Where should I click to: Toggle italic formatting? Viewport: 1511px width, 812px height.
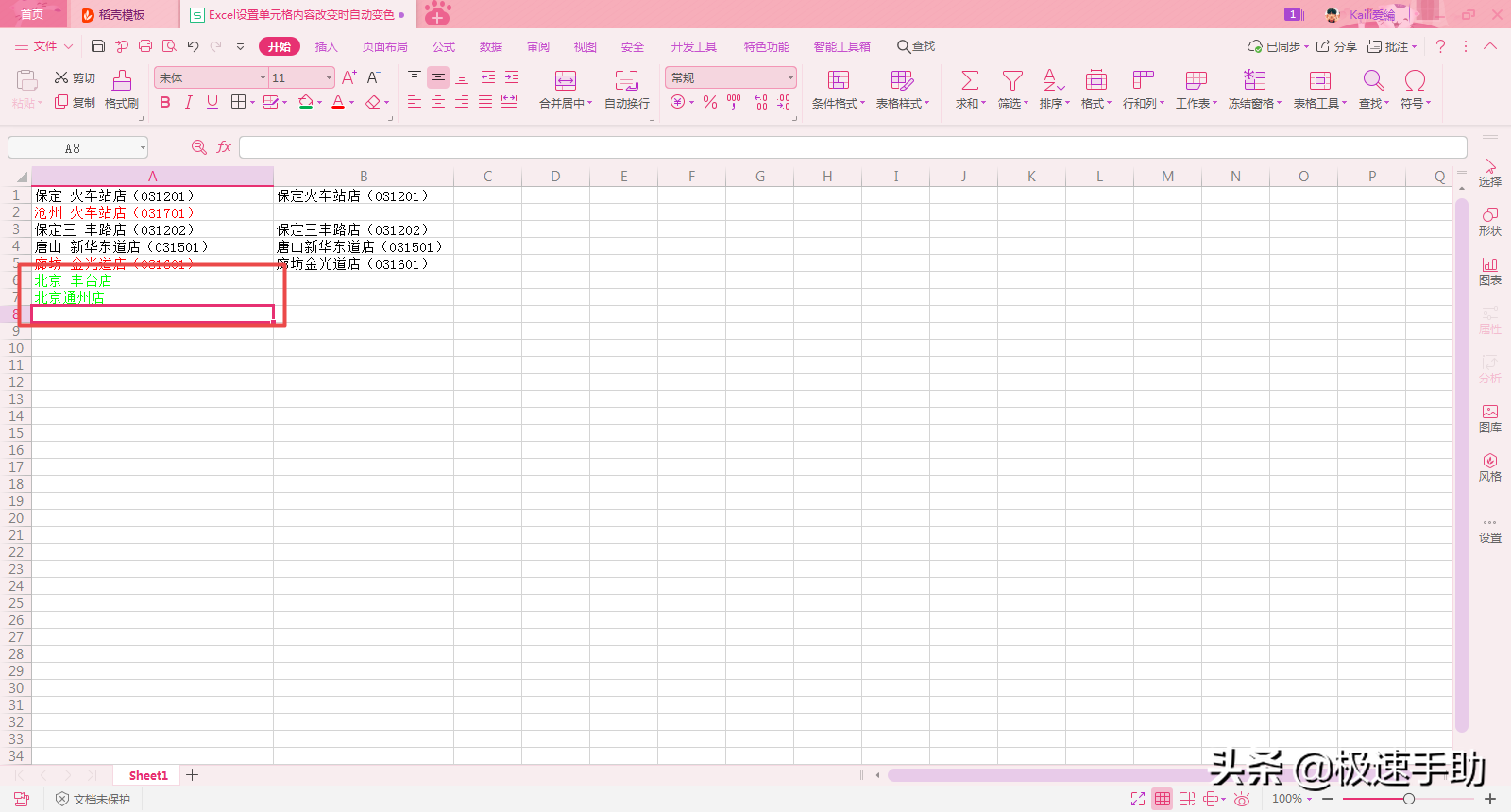pyautogui.click(x=188, y=102)
